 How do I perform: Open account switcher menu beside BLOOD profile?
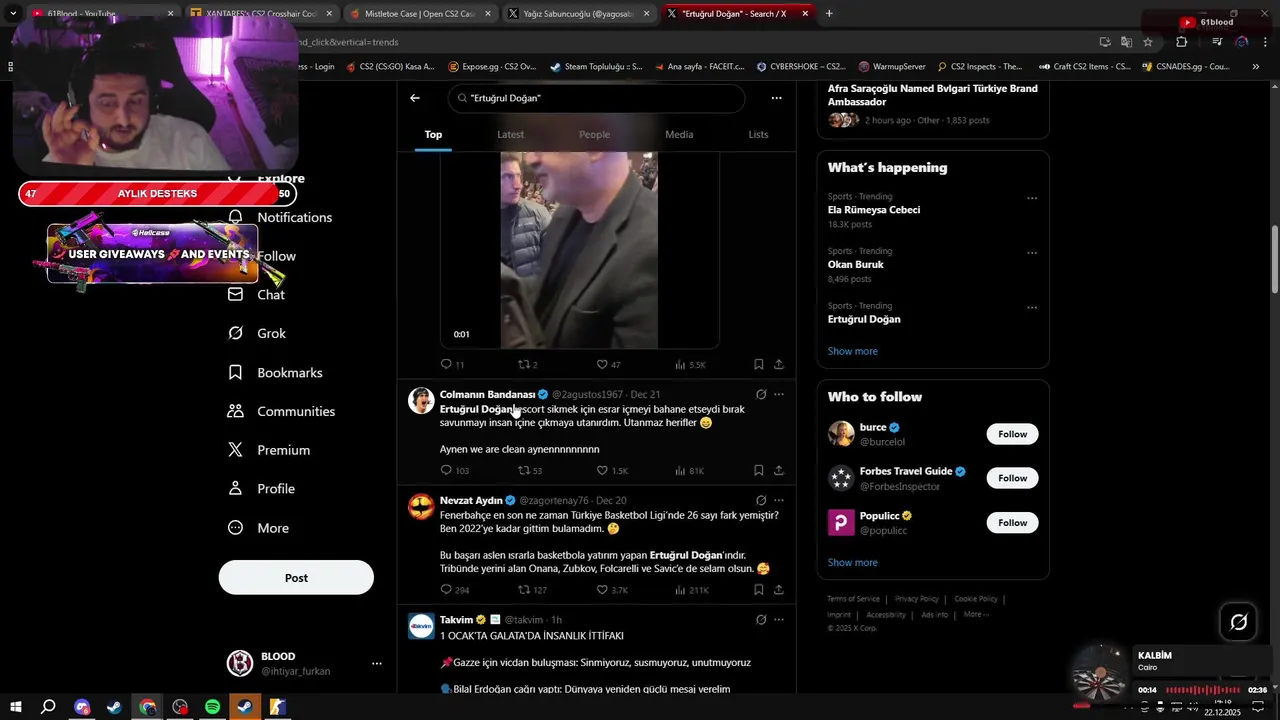[x=377, y=663]
